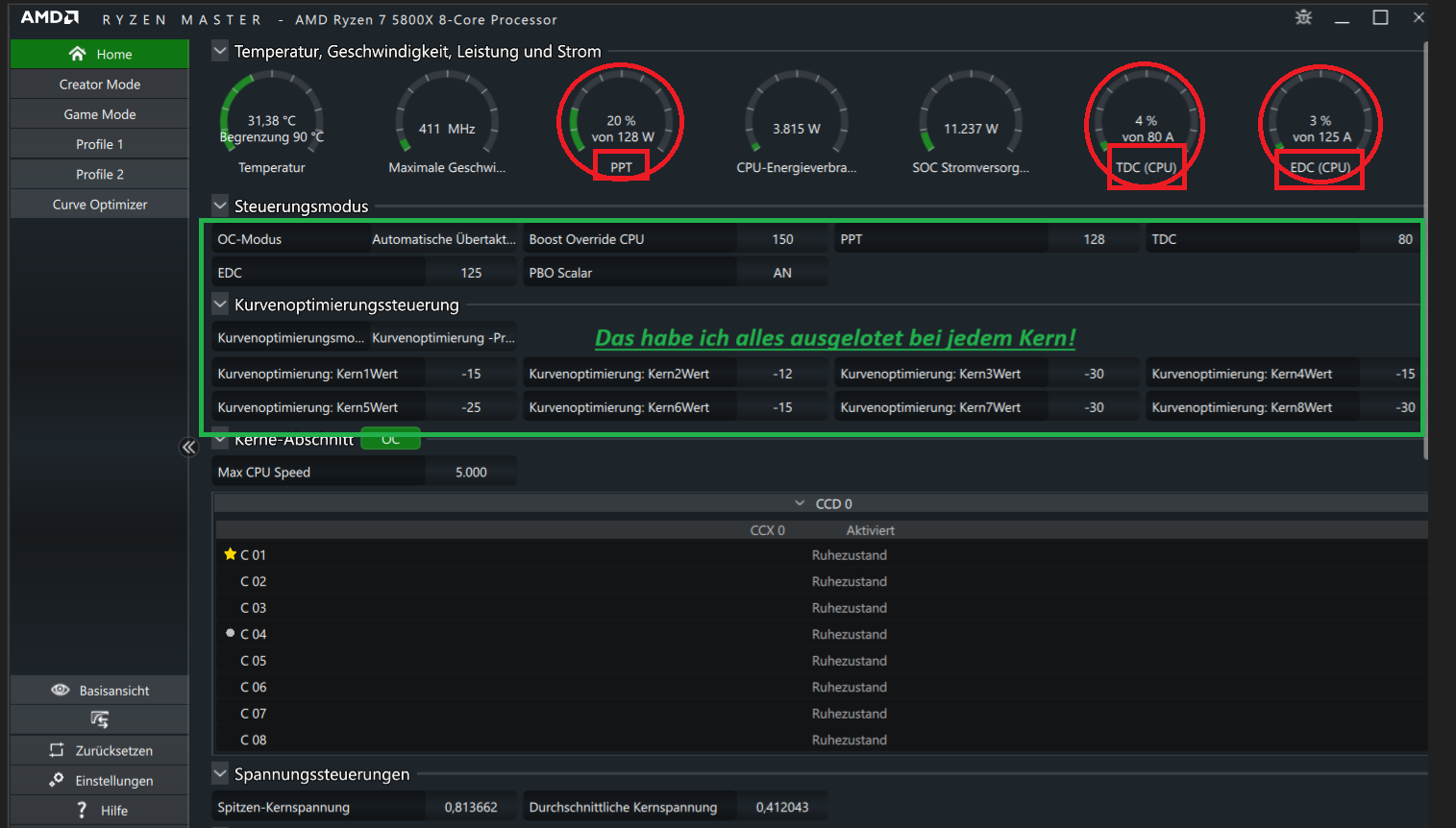The height and width of the screenshot is (828, 1456).
Task: Open the Curve Optimizer page
Action: 99,205
